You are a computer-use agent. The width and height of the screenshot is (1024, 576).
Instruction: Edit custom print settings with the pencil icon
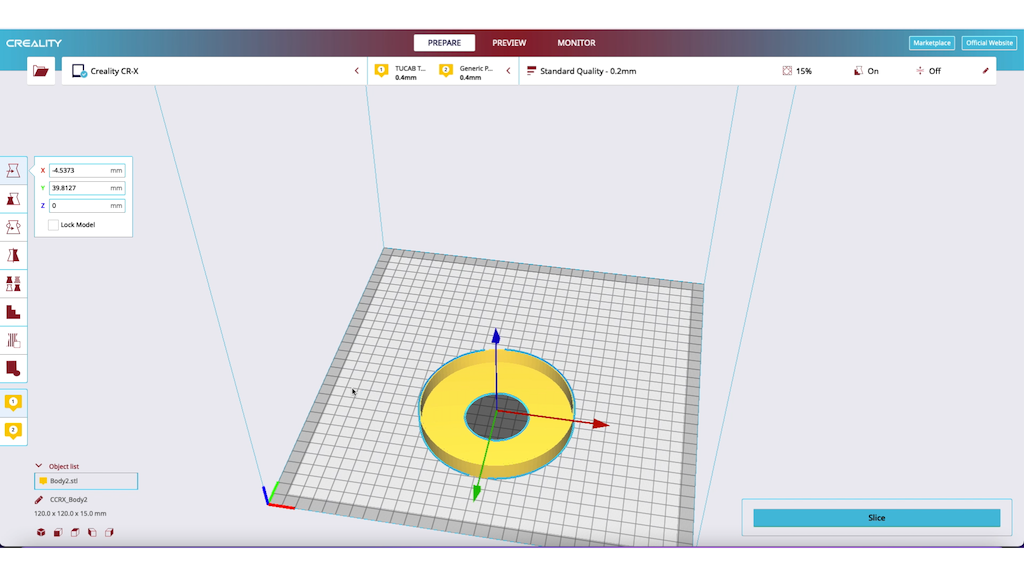tap(985, 70)
